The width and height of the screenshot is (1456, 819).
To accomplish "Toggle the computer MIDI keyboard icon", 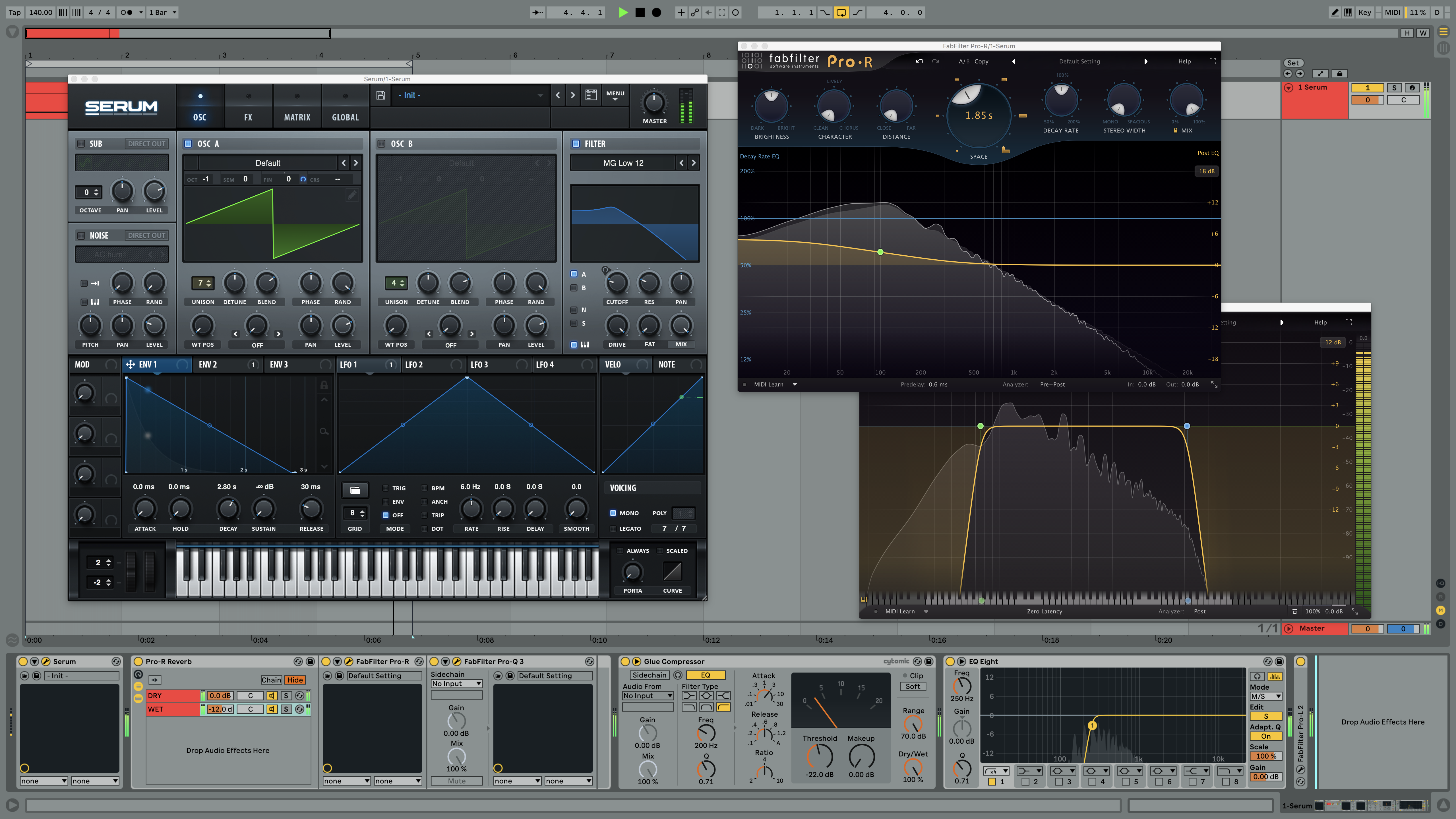I will pos(1348,13).
